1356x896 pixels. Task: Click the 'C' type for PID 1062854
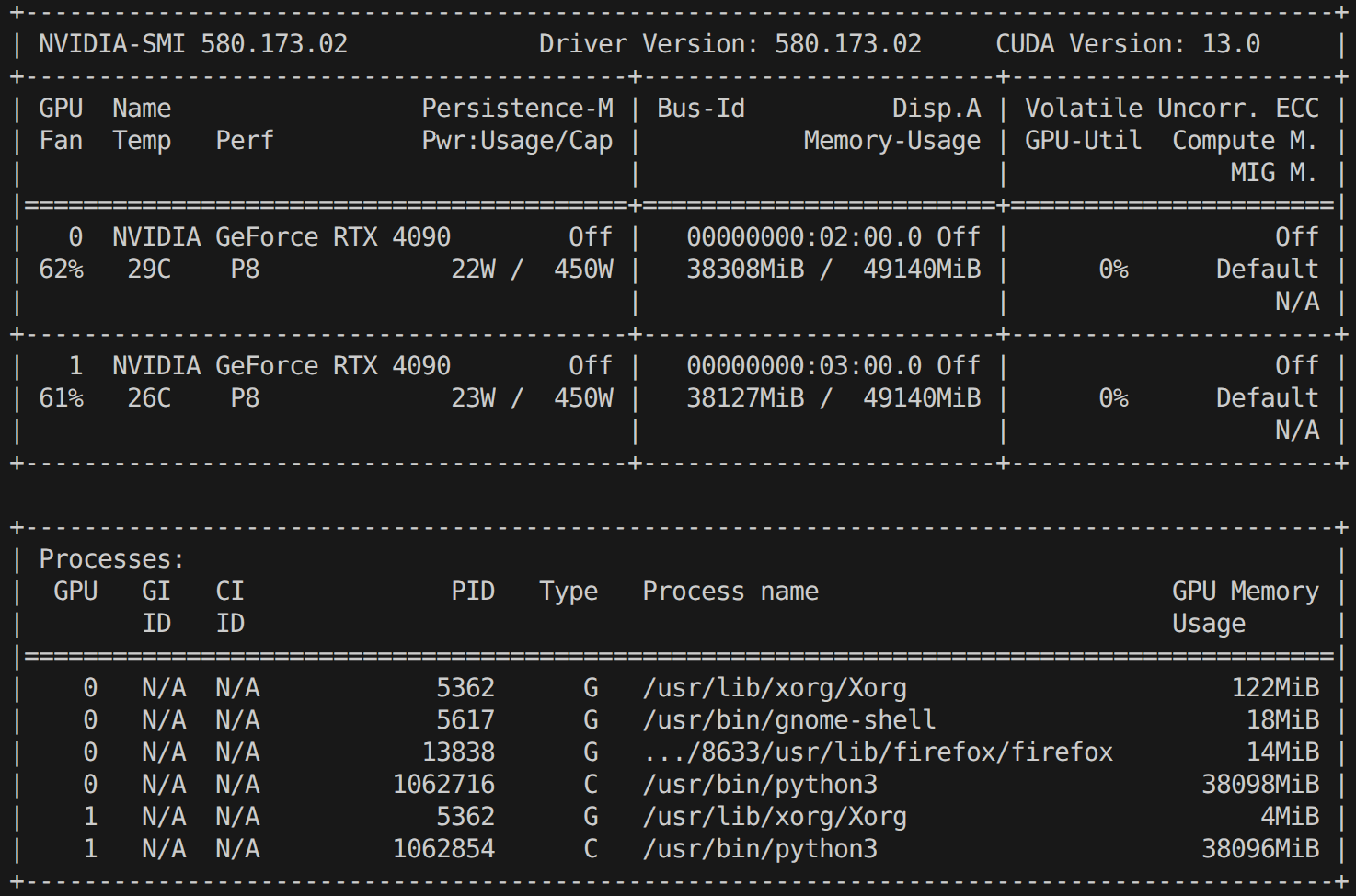pos(591,849)
